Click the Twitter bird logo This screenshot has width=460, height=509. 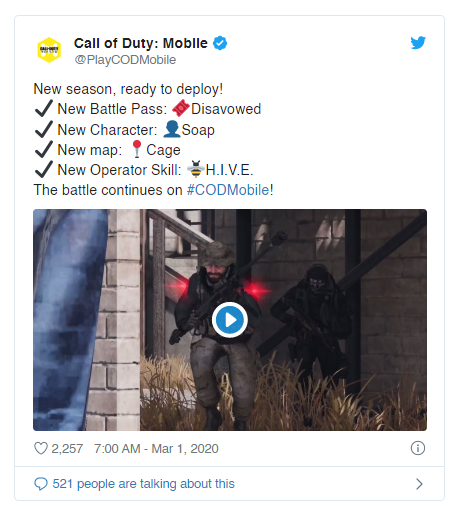[418, 43]
